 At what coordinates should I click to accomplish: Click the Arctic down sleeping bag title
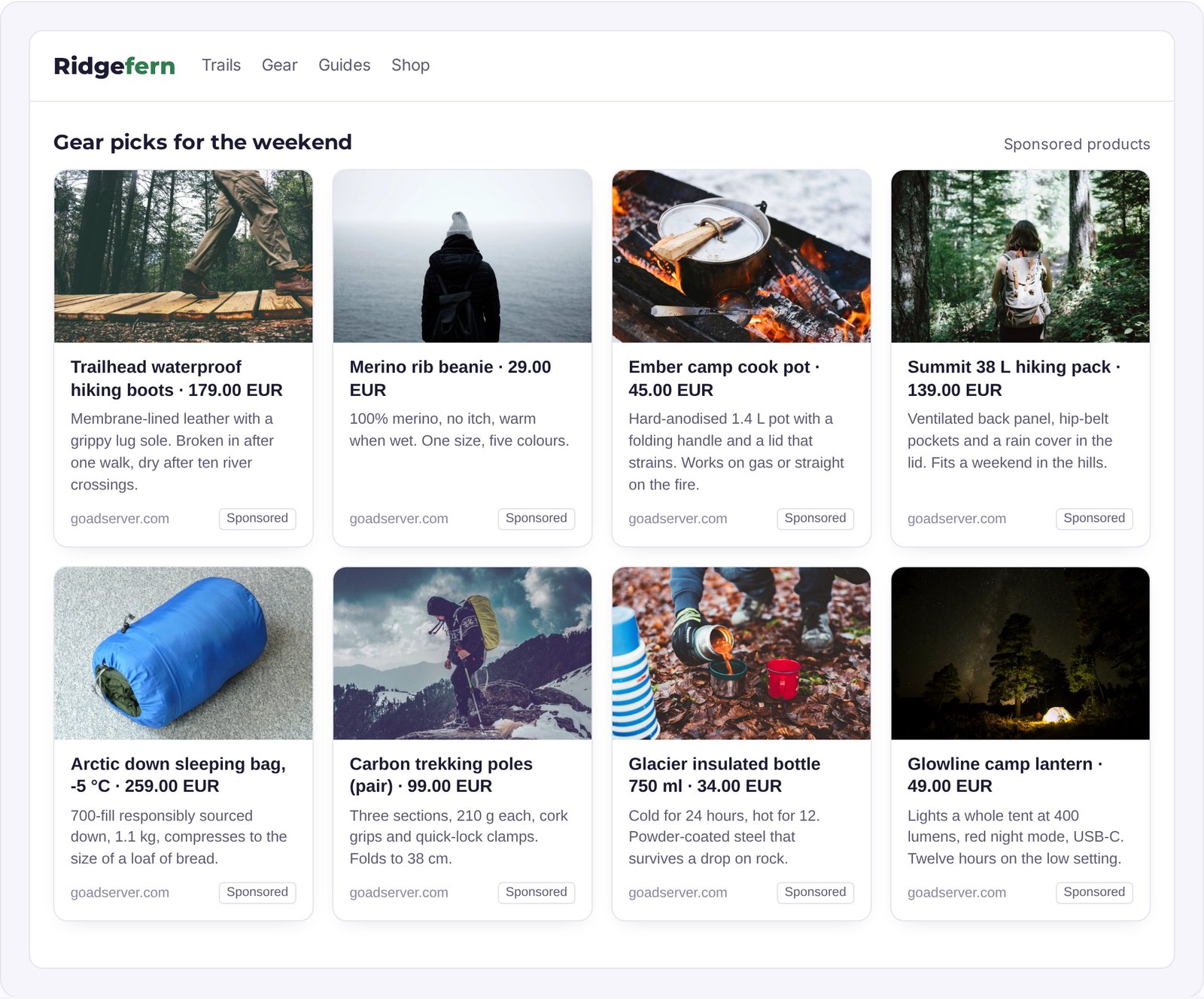(x=178, y=775)
